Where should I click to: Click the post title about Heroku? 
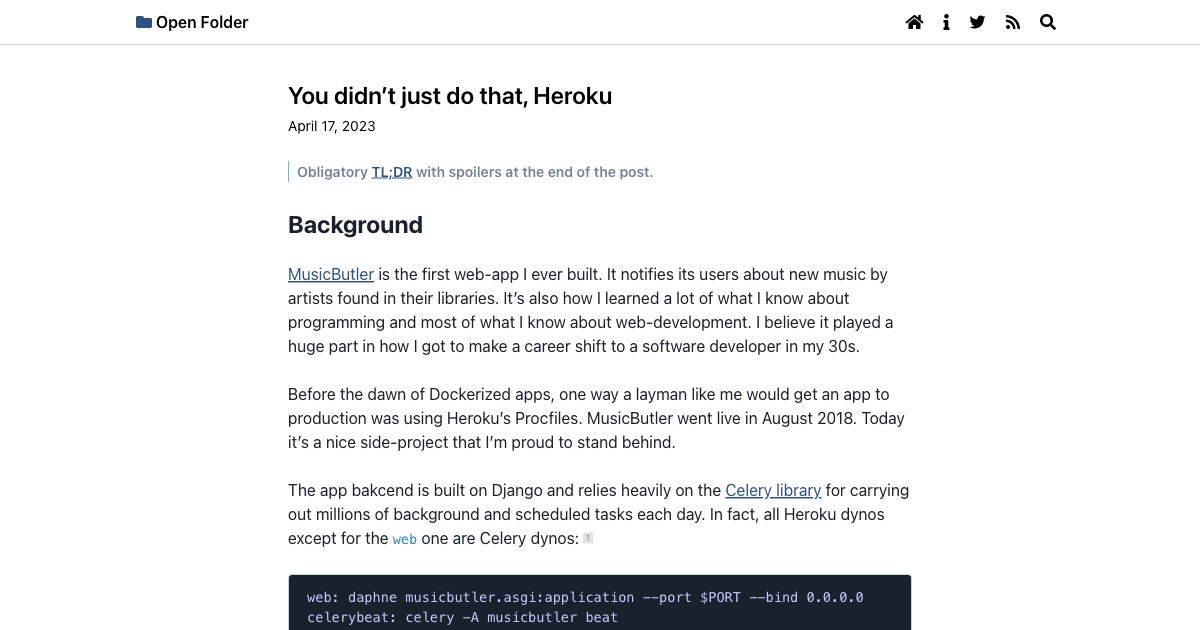450,96
